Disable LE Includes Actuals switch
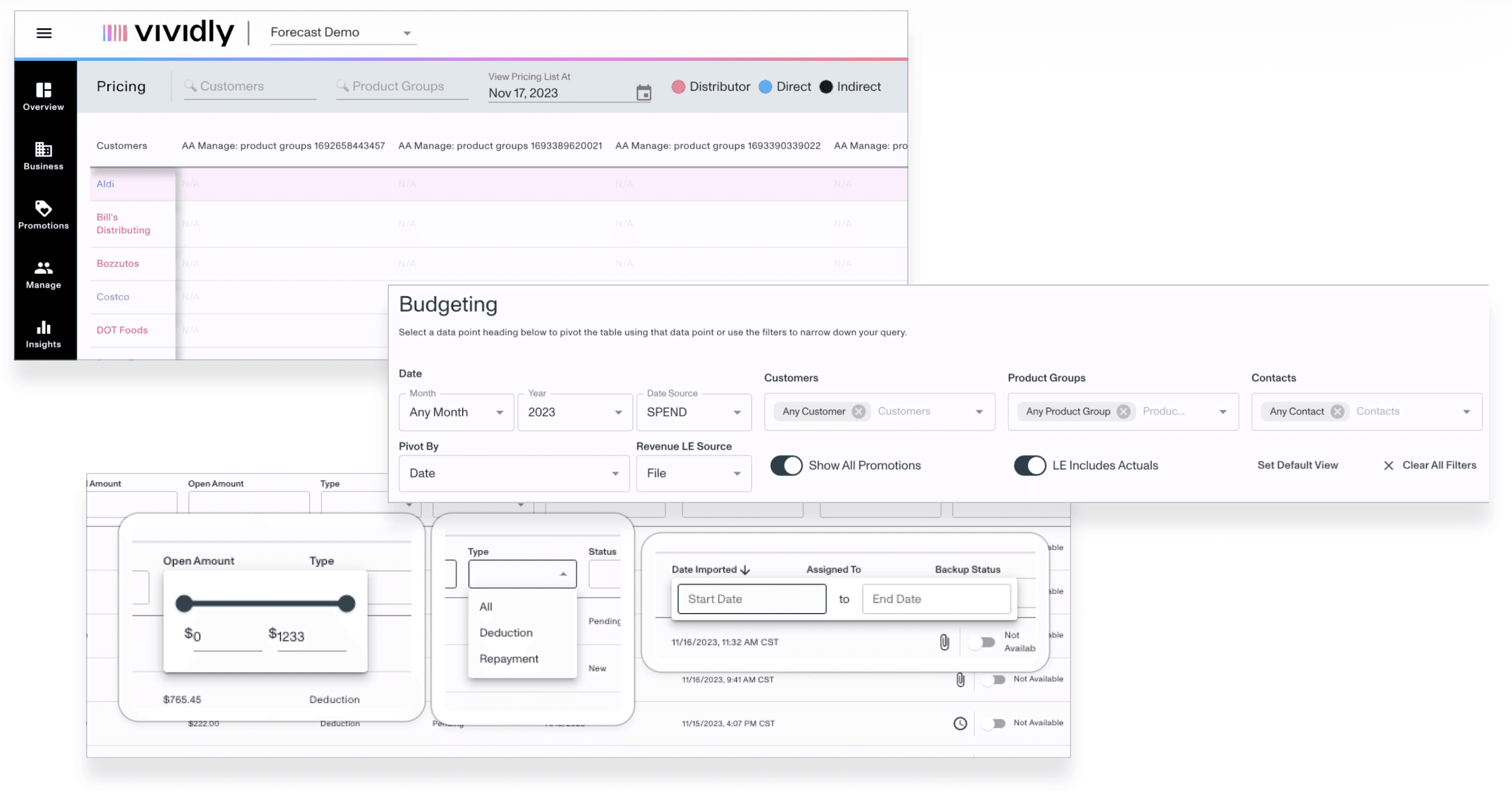The width and height of the screenshot is (1512, 807). tap(1030, 465)
